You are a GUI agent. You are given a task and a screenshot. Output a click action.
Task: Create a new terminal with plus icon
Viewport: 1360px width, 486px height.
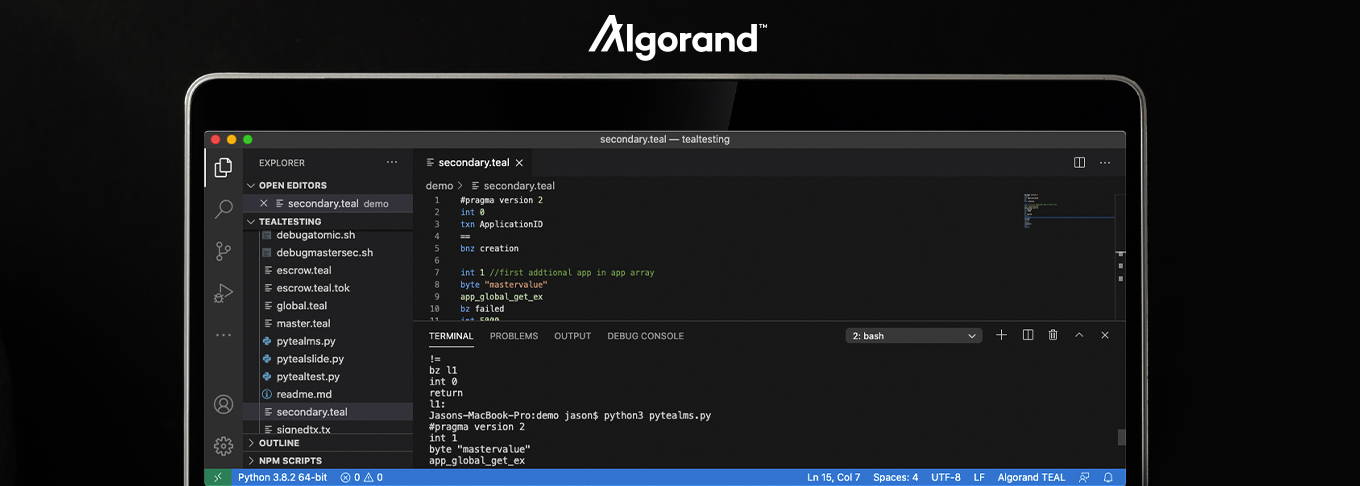[x=1001, y=335]
